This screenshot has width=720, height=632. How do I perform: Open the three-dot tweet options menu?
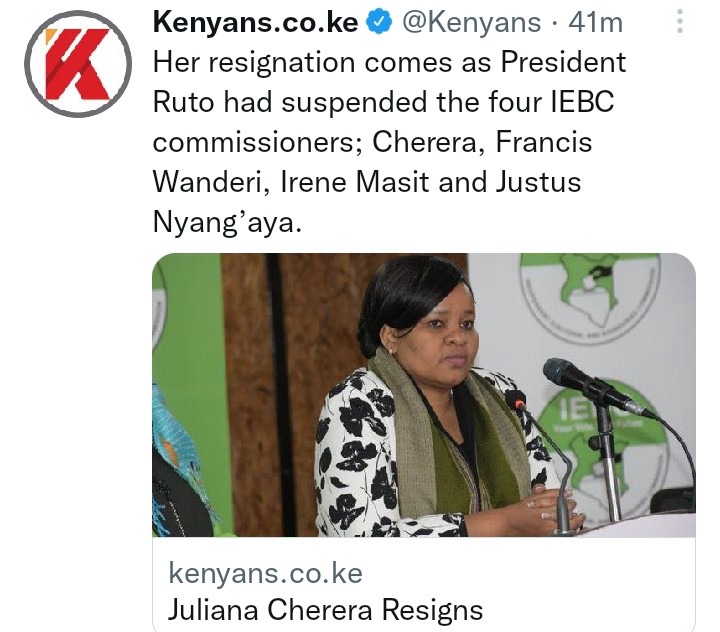680,21
